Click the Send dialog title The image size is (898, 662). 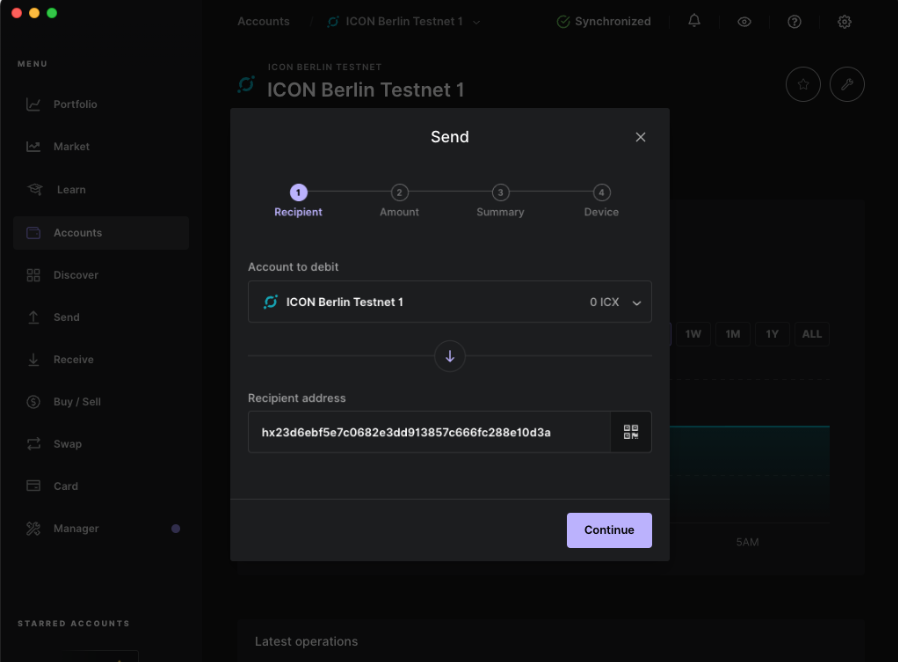[450, 137]
